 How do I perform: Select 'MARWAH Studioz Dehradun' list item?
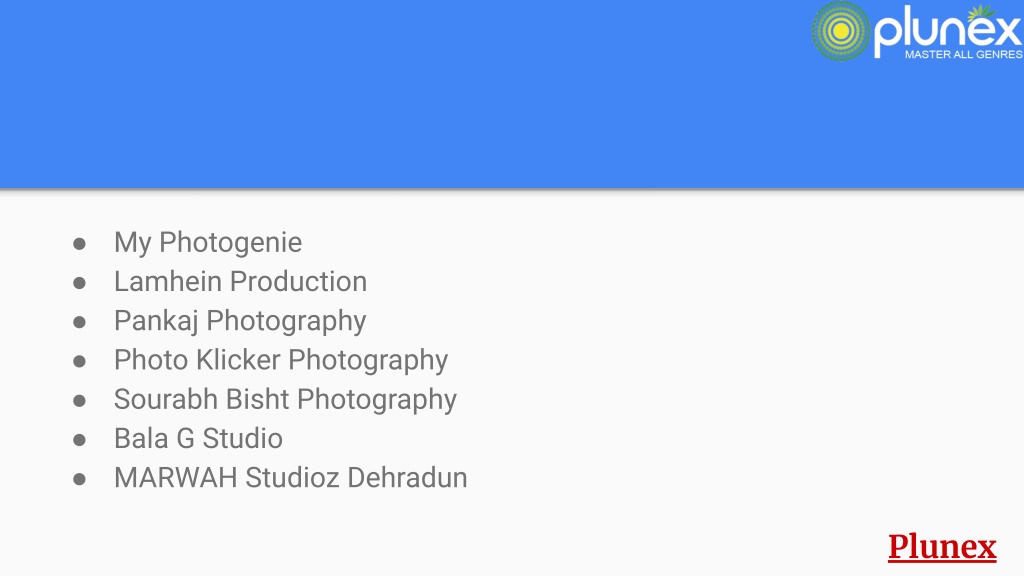[291, 477]
